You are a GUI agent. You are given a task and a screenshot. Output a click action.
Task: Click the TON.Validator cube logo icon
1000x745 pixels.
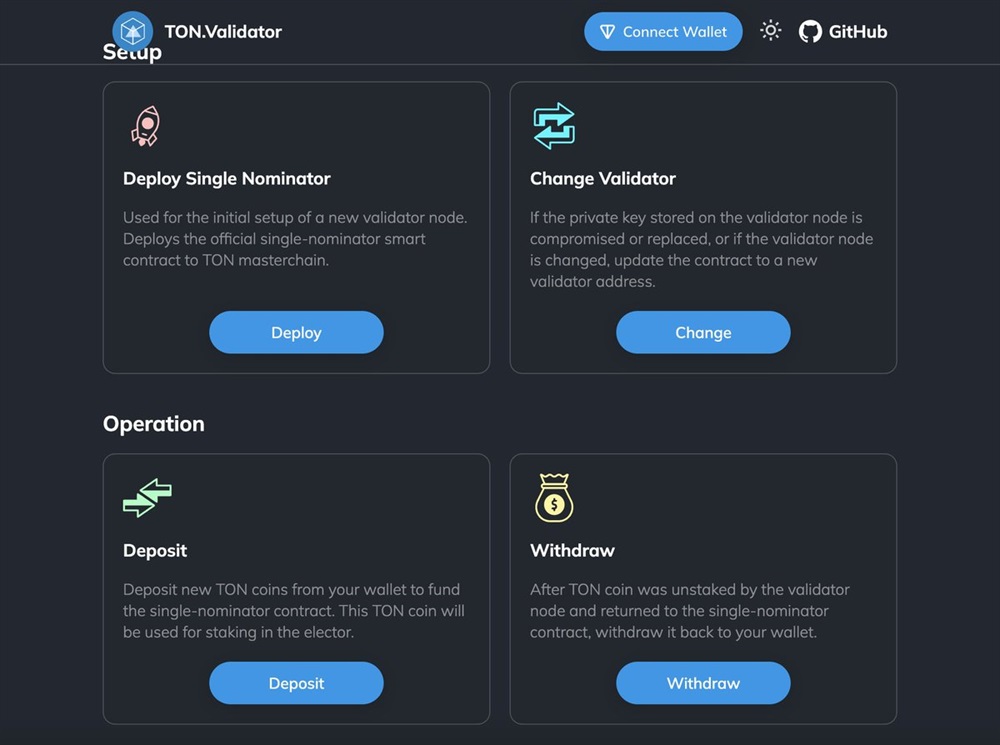pos(132,31)
